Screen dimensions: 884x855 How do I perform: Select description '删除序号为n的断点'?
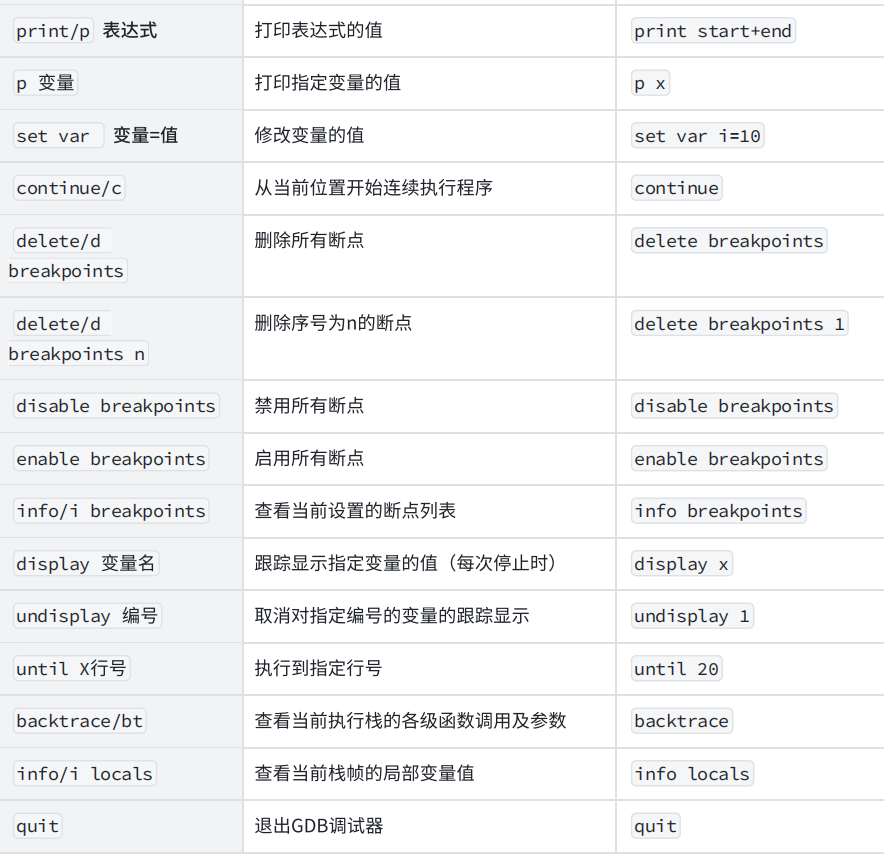click(x=333, y=324)
